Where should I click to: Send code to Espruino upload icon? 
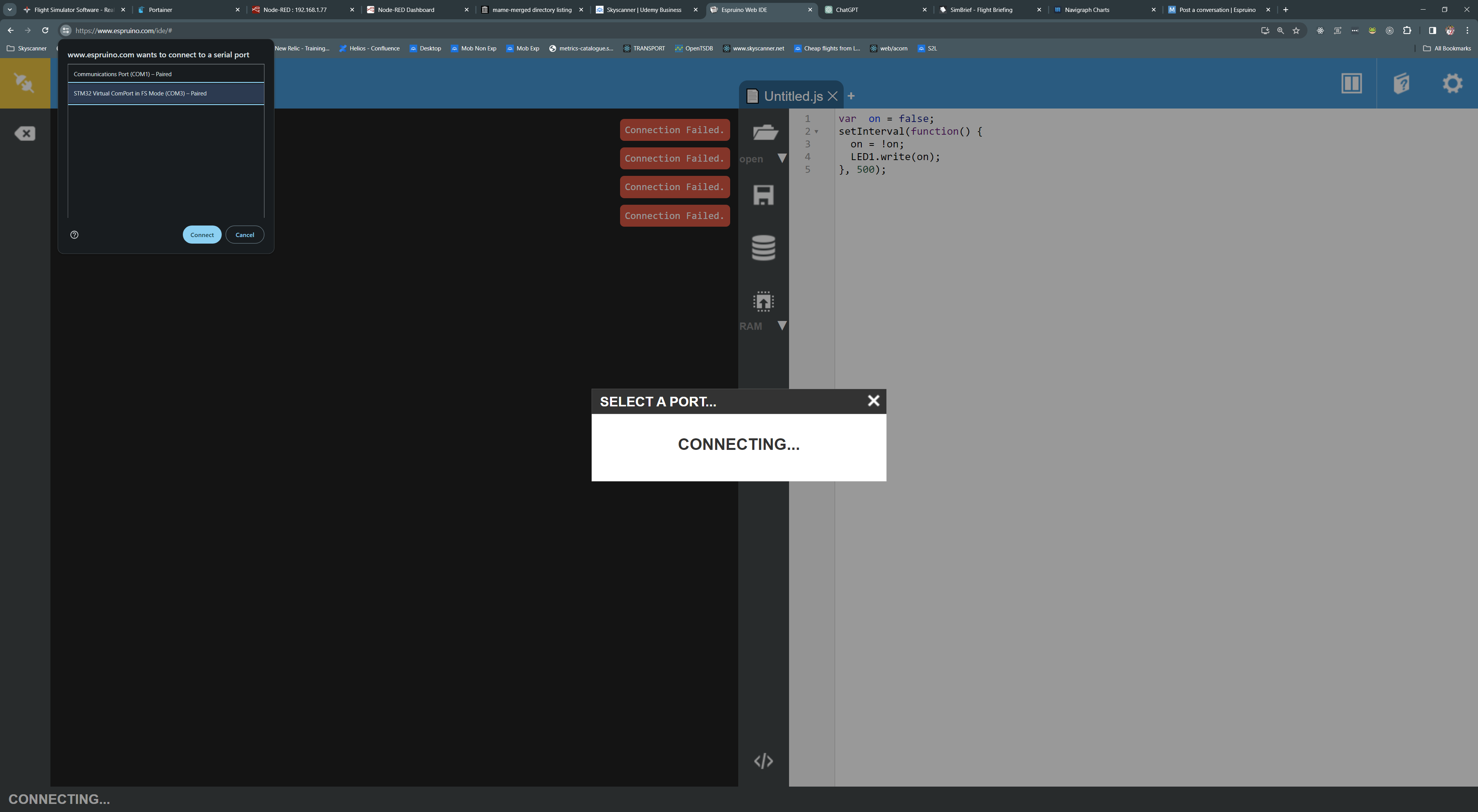(763, 301)
